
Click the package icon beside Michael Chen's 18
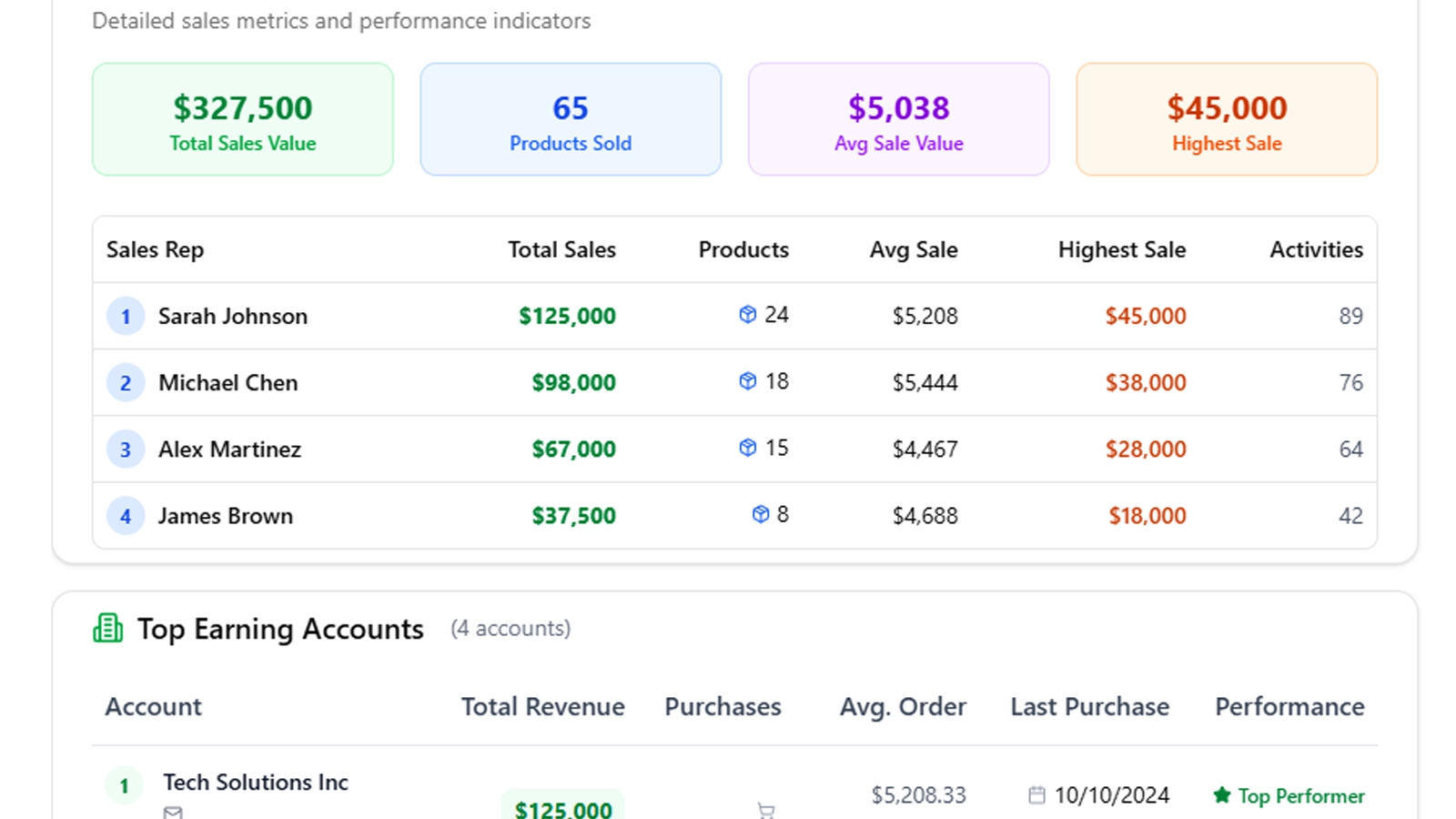pyautogui.click(x=747, y=381)
